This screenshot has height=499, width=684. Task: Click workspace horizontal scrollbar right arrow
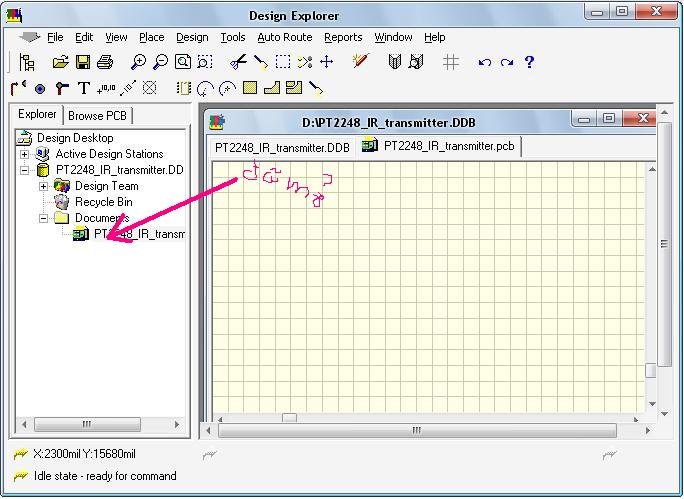[x=647, y=431]
